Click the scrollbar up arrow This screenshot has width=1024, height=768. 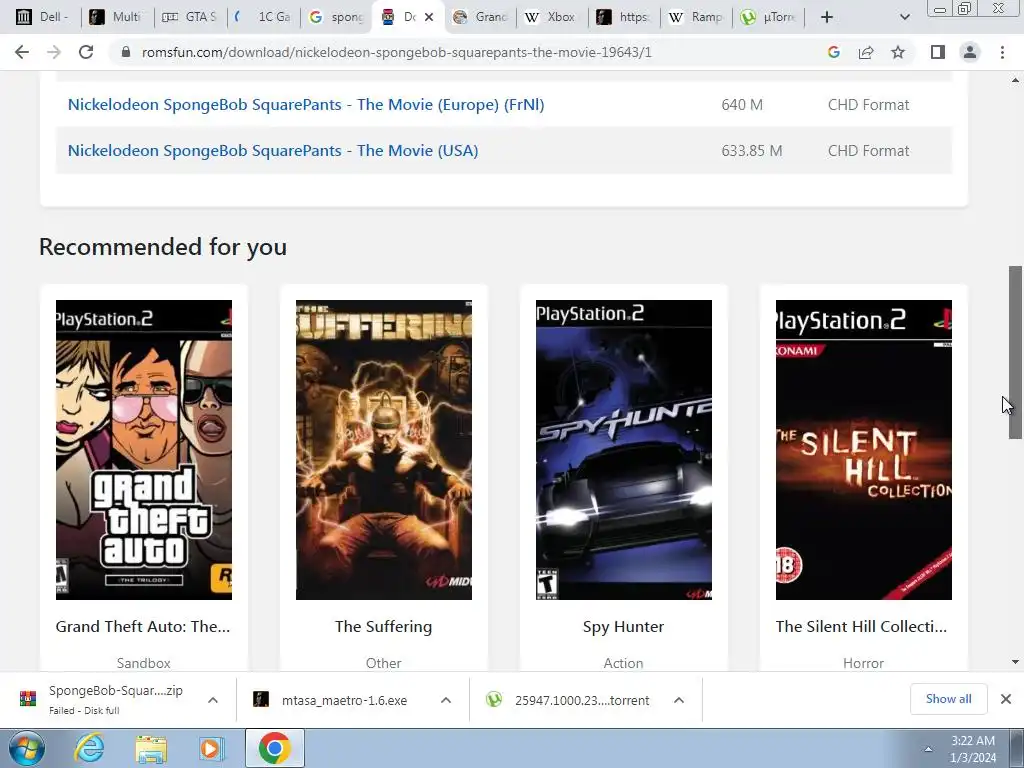click(x=1015, y=80)
